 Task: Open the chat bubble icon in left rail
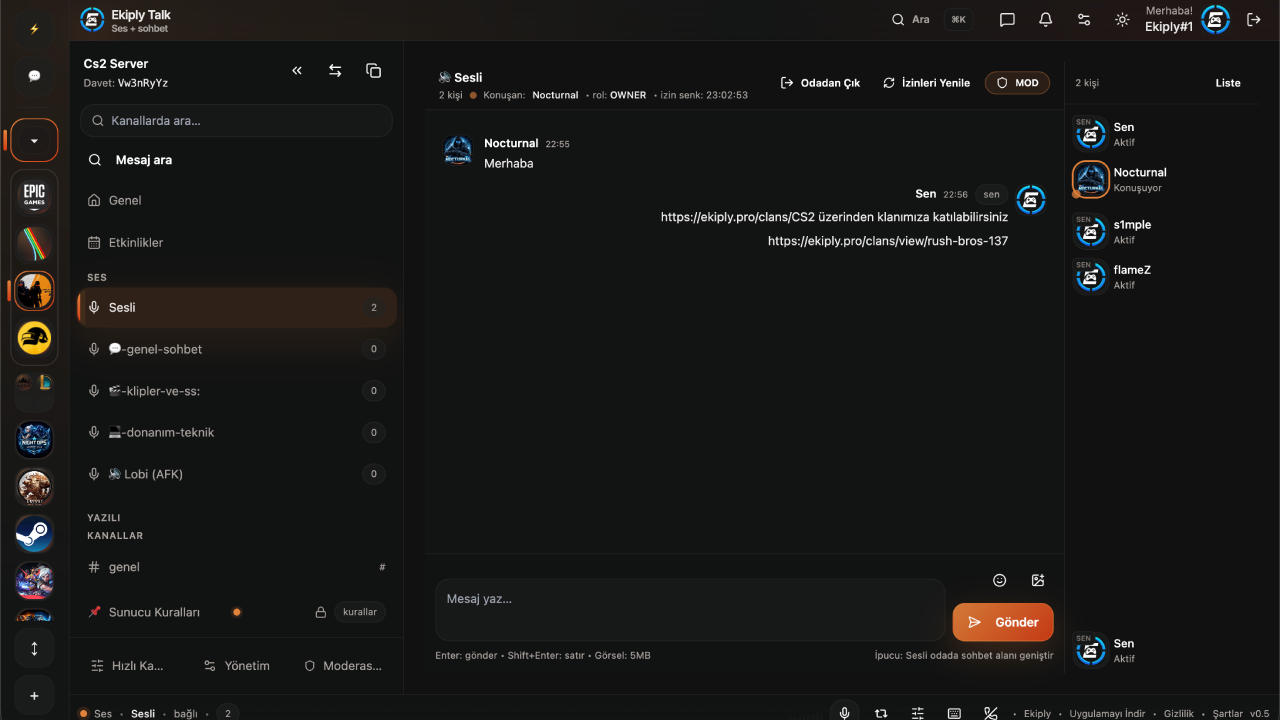34,76
